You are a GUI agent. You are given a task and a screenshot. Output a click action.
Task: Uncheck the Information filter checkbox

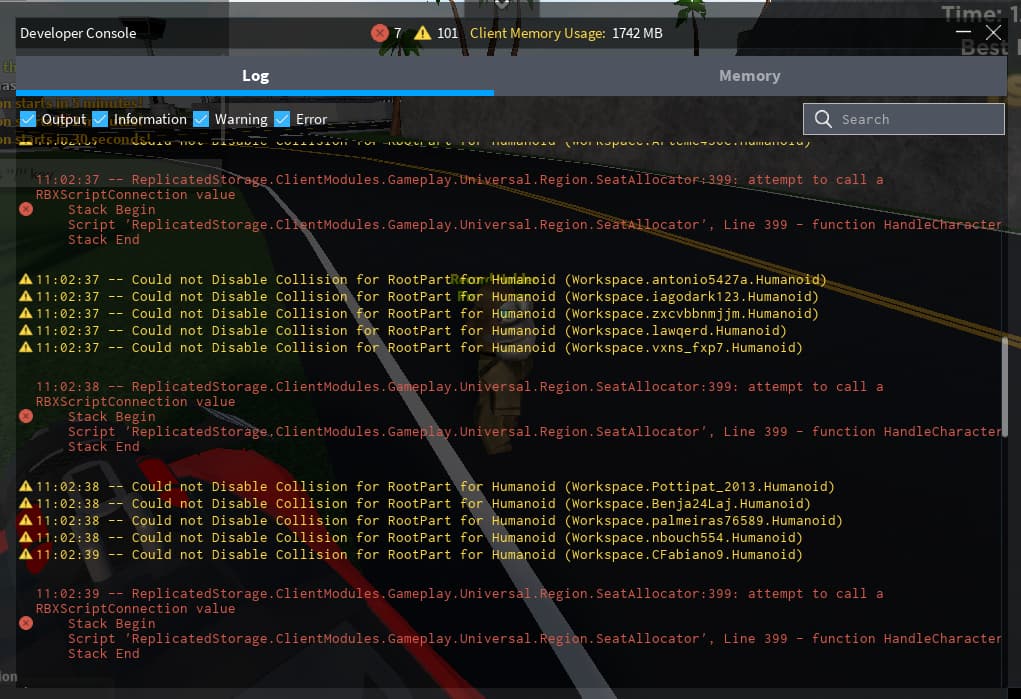tap(100, 119)
